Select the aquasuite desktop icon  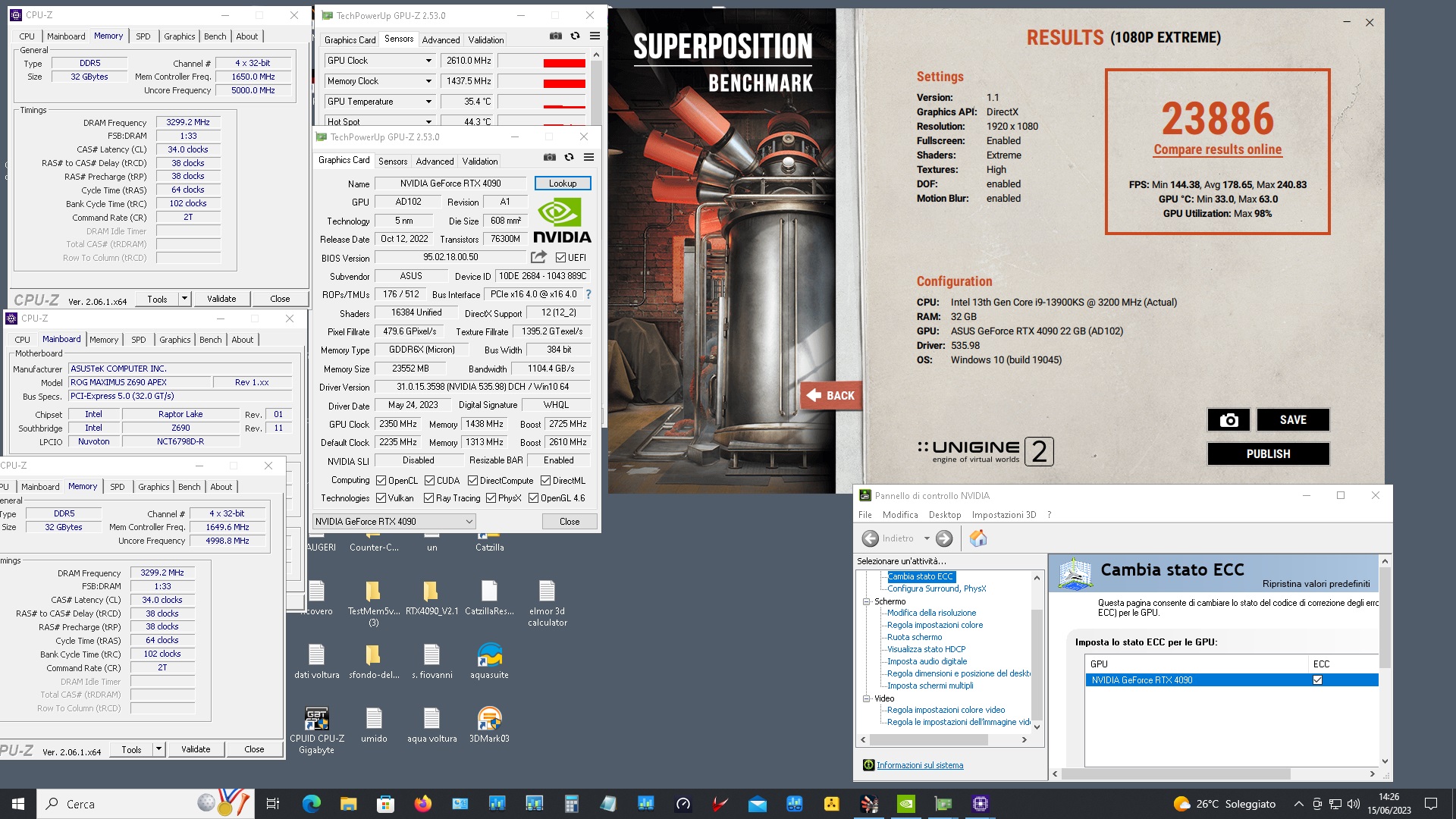point(489,661)
